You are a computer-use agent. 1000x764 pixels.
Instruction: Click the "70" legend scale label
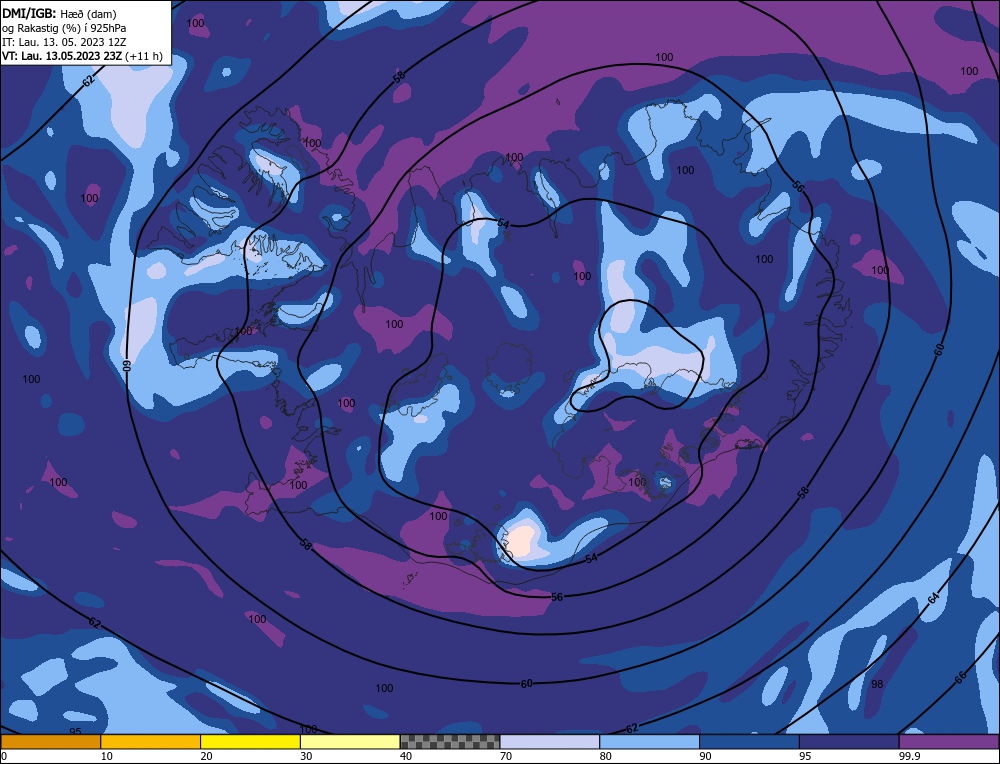pyautogui.click(x=505, y=756)
